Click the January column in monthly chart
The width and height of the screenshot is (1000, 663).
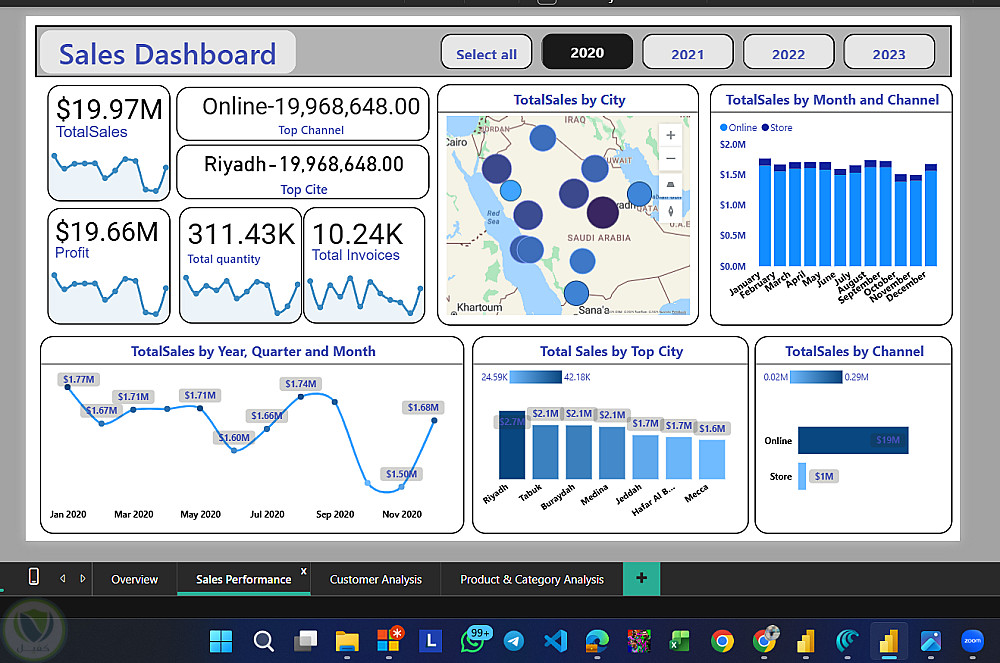[x=765, y=212]
